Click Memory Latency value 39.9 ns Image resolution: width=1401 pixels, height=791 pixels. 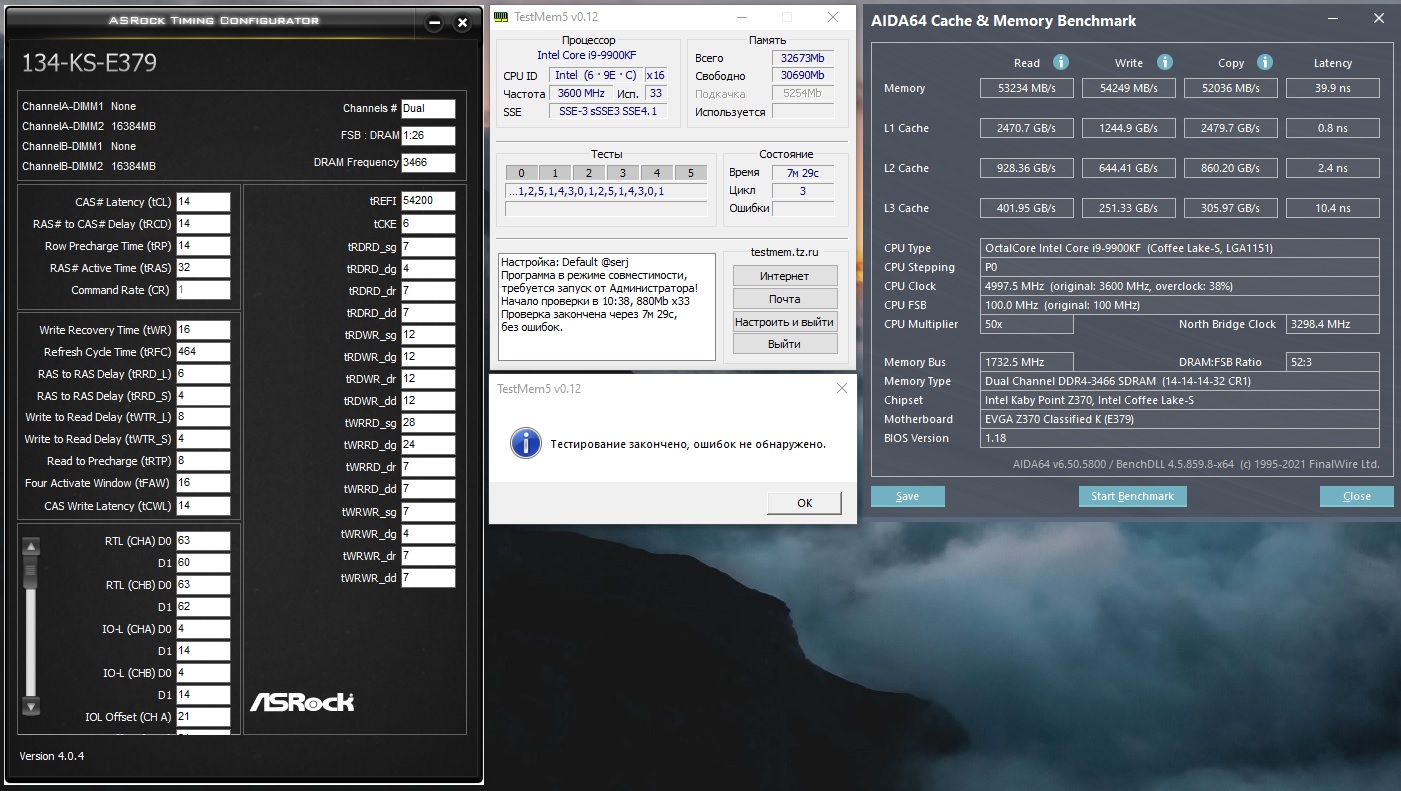point(1333,88)
